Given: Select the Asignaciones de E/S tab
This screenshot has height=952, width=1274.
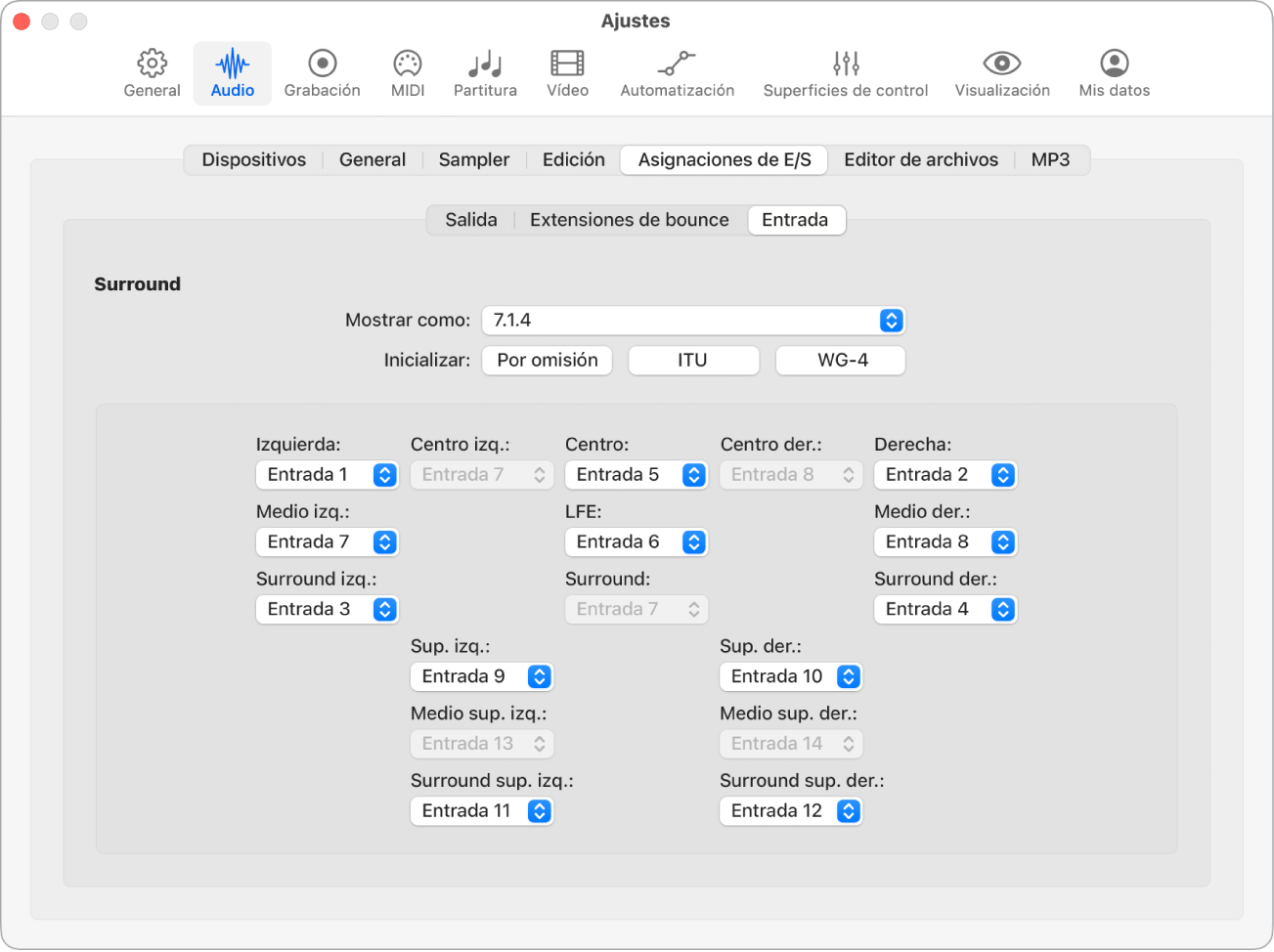Looking at the screenshot, I should click(725, 160).
